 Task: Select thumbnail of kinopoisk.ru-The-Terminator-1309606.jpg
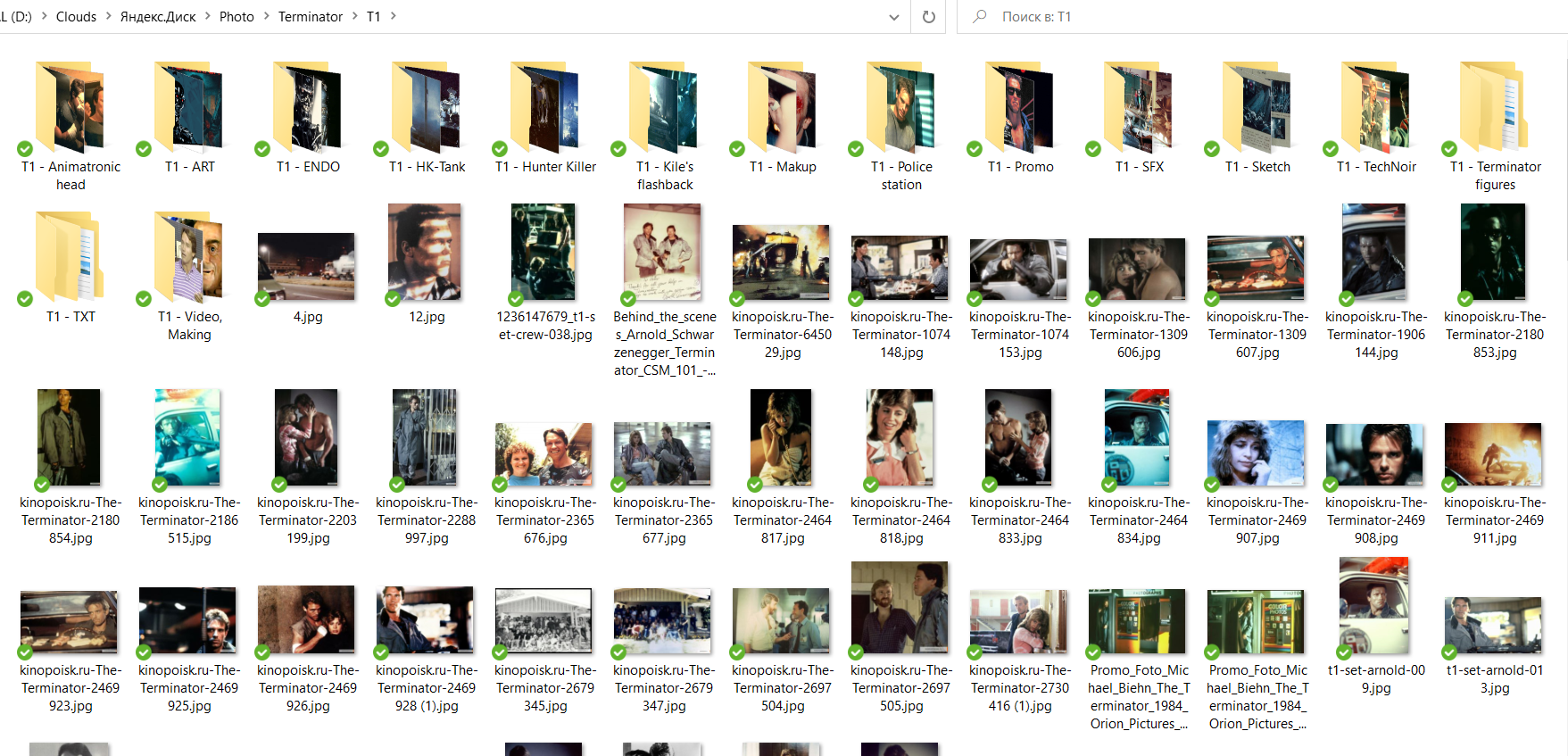(1137, 269)
